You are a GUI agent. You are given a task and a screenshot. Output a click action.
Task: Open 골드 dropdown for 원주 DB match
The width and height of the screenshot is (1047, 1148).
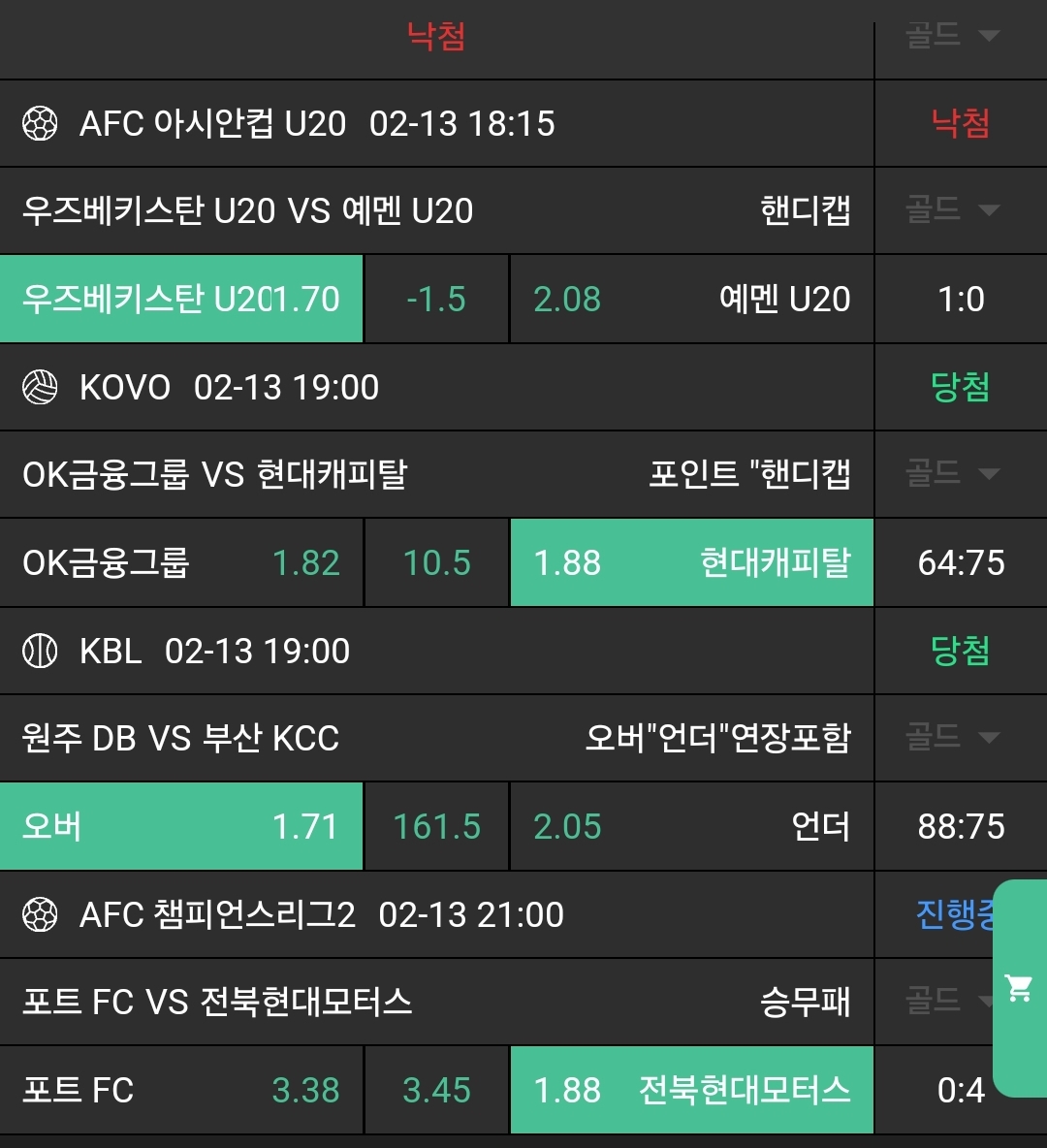click(952, 738)
